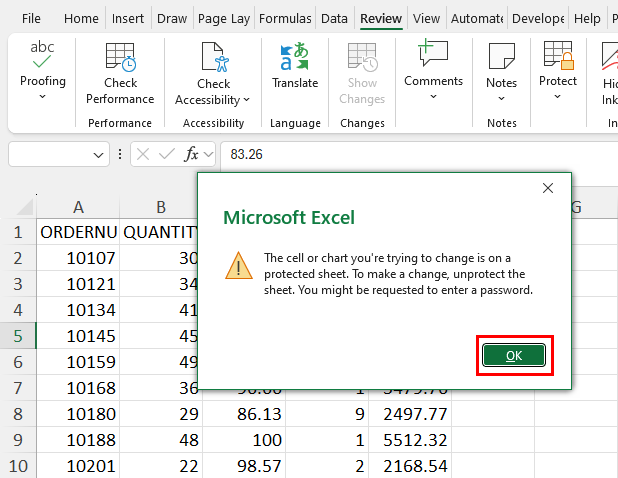Select cell containing 2168.54
The width and height of the screenshot is (618, 478).
coord(410,466)
